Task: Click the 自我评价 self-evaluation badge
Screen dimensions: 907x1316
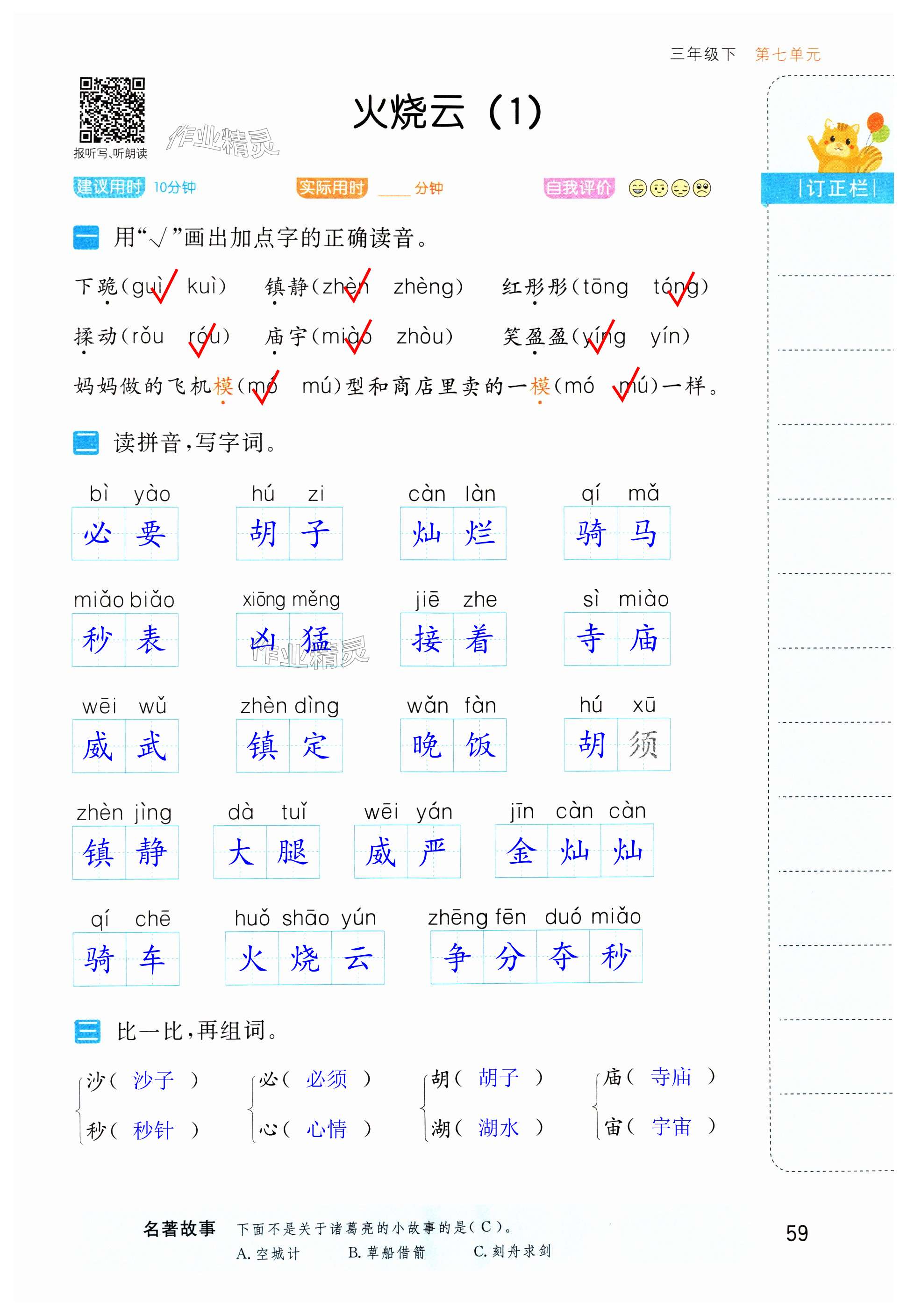Action: 578,187
